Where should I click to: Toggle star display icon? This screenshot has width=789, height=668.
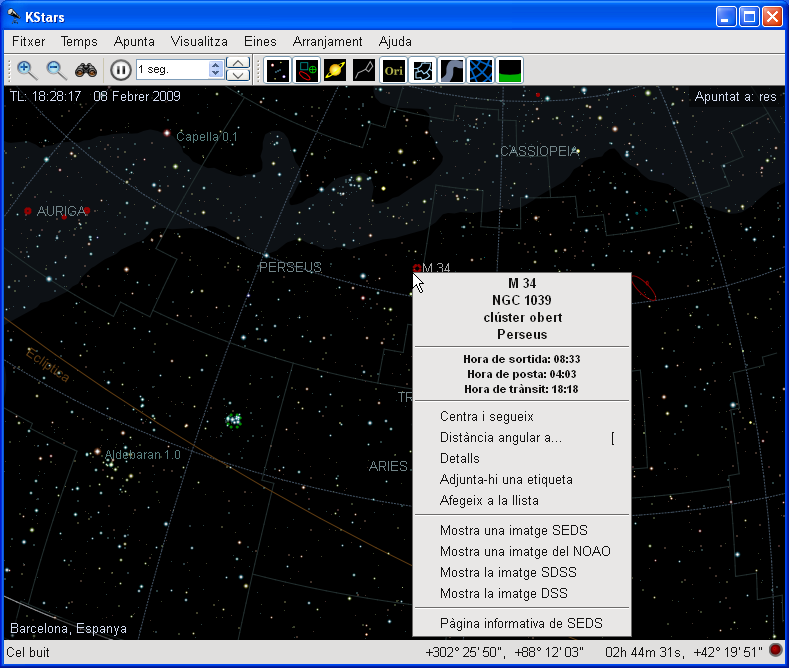pos(277,70)
